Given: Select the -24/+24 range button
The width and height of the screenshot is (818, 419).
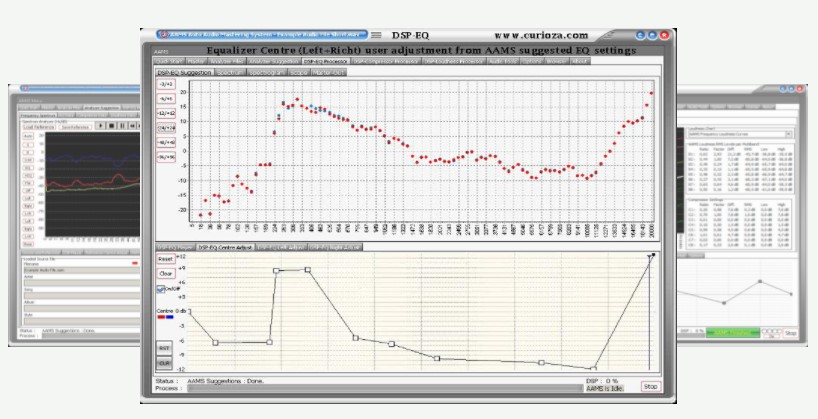Looking at the screenshot, I should coord(166,128).
